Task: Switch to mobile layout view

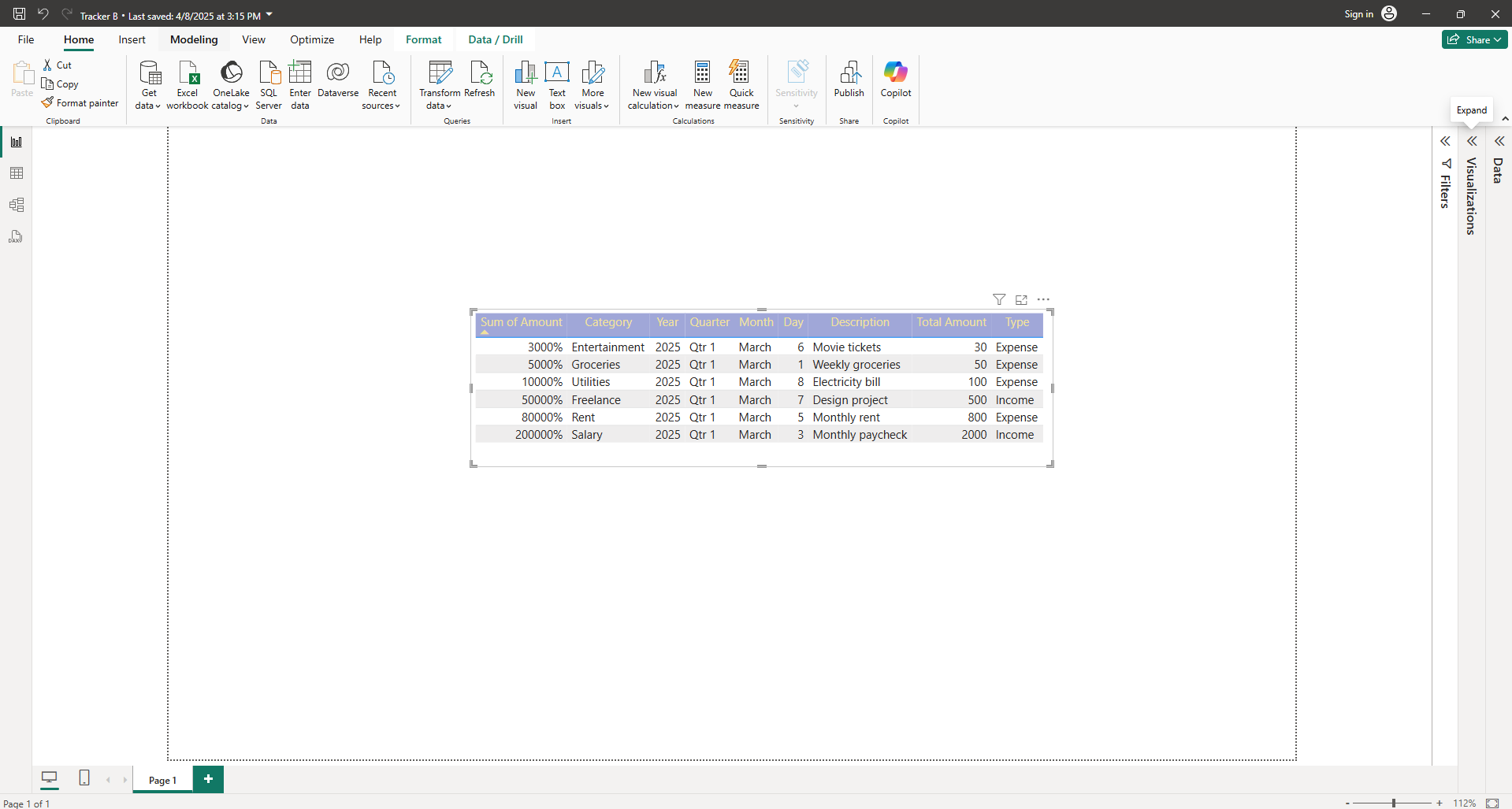Action: [84, 778]
